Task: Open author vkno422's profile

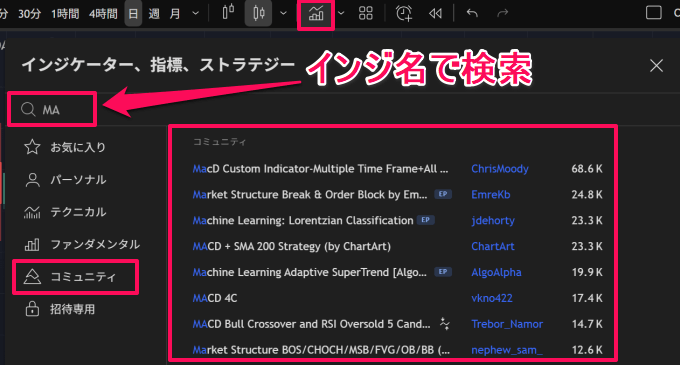Action: click(x=492, y=298)
